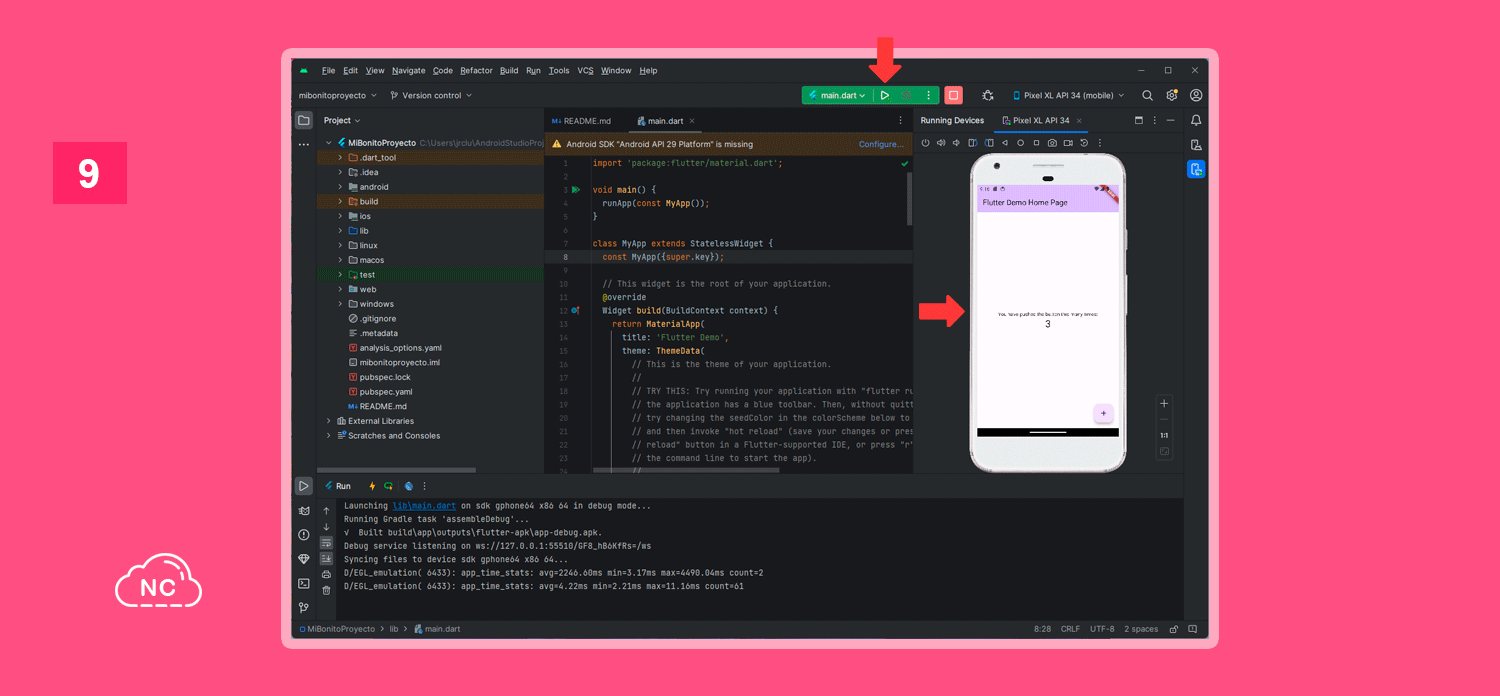1500x696 pixels.
Task: Open the Pixel XL API 34 (mobile) device selector
Action: (x=1068, y=95)
